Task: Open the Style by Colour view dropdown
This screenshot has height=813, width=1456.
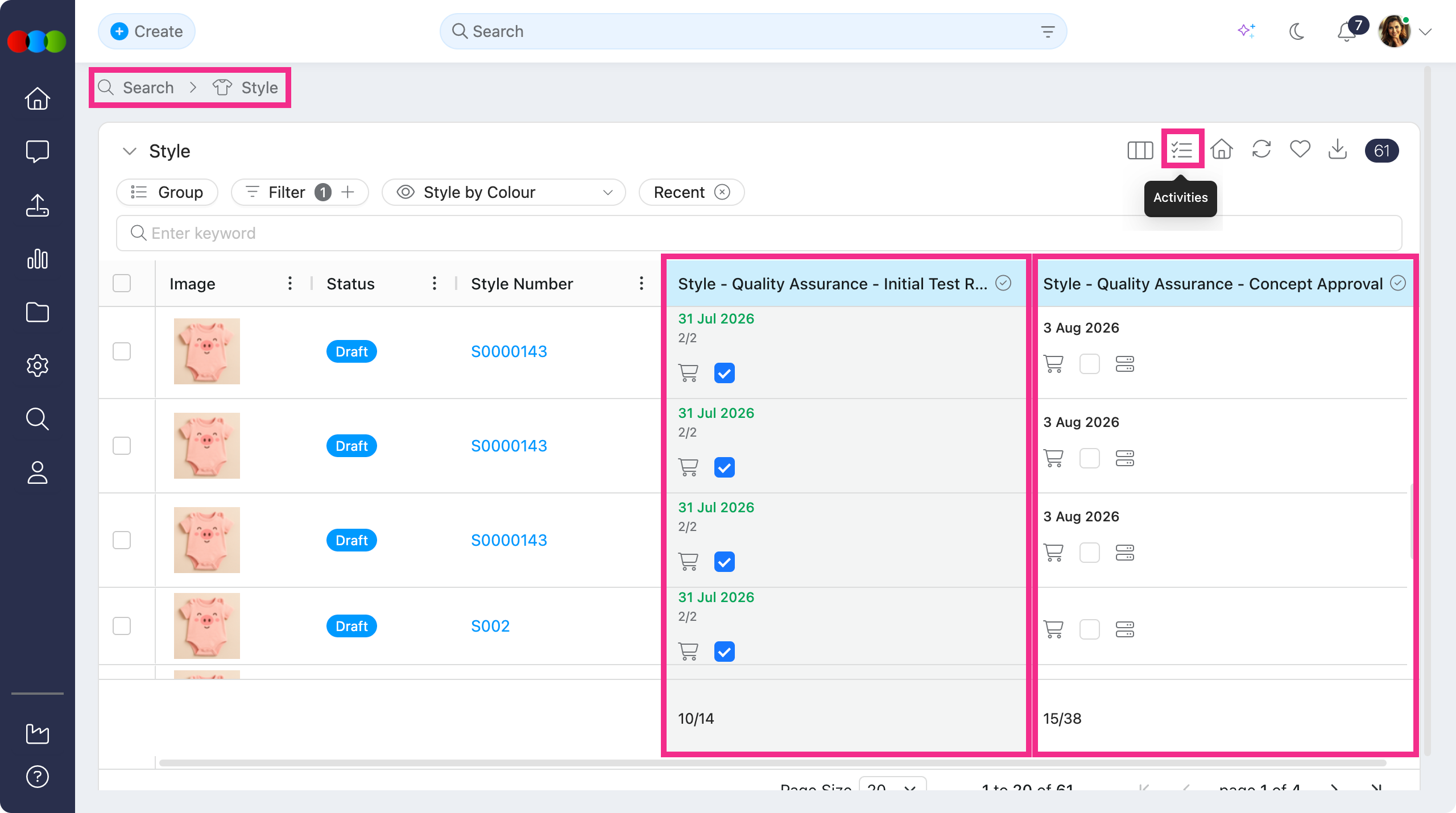Action: tap(504, 192)
